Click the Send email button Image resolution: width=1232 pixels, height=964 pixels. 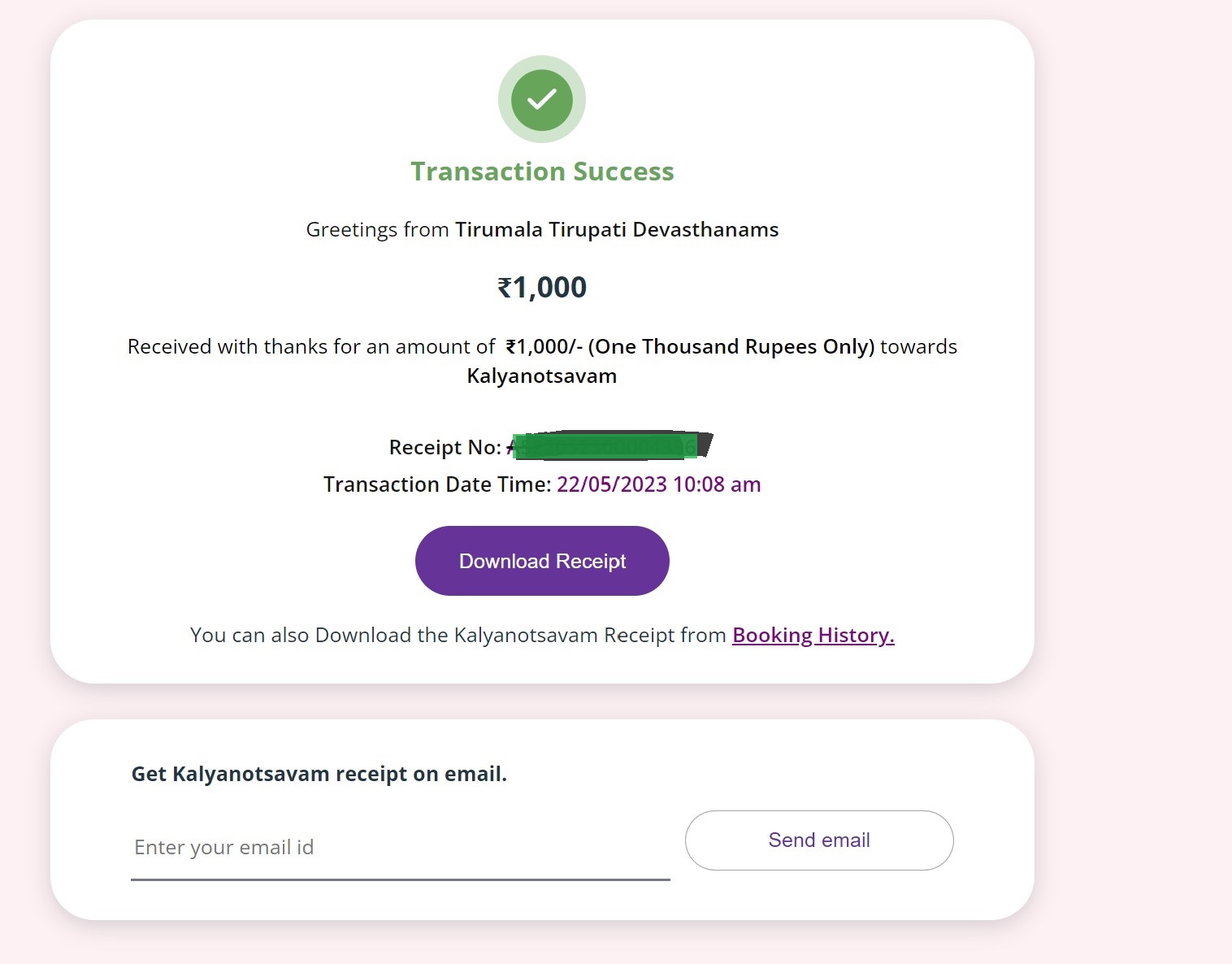[819, 840]
